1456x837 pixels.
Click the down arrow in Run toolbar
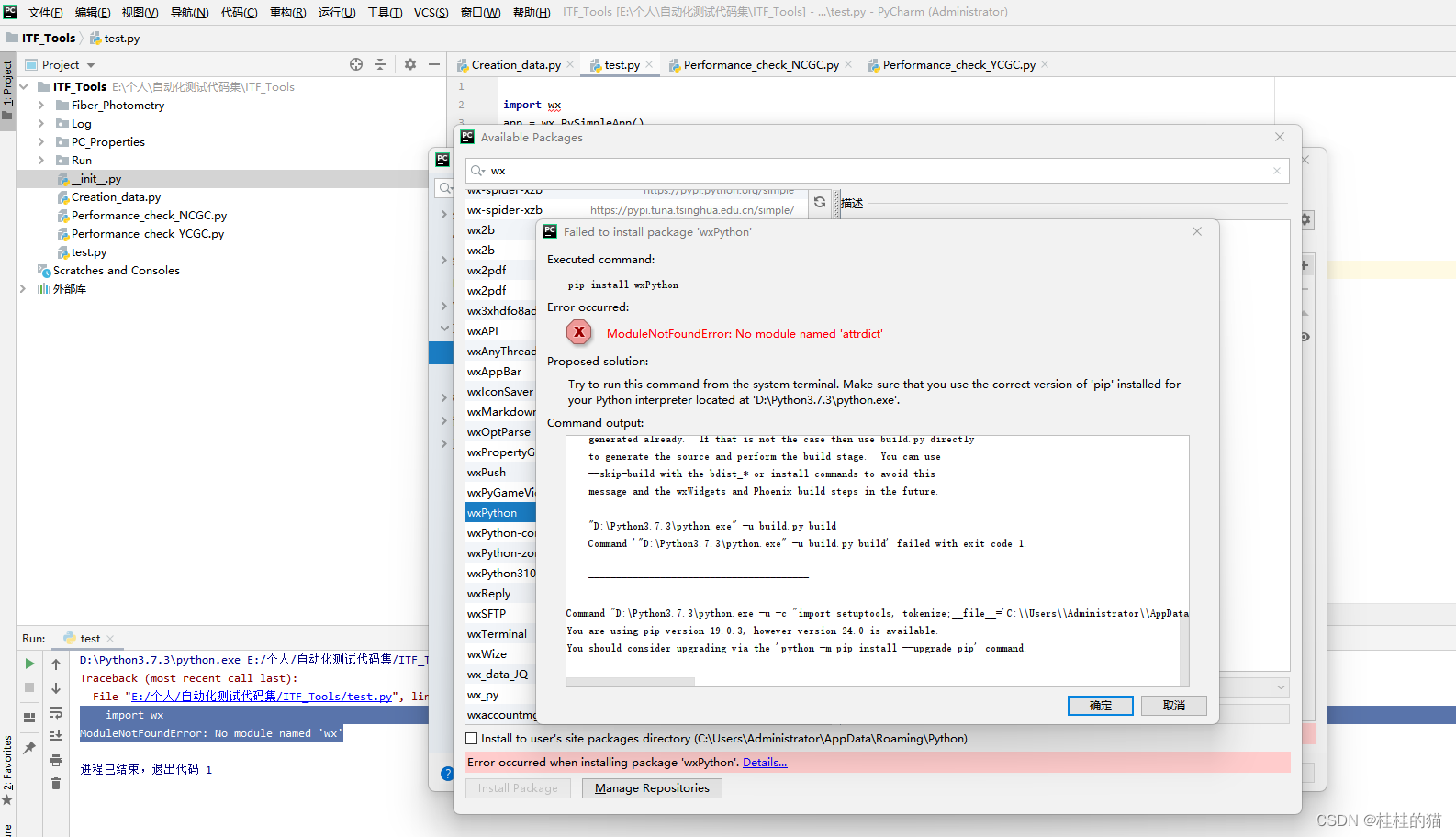[x=56, y=688]
